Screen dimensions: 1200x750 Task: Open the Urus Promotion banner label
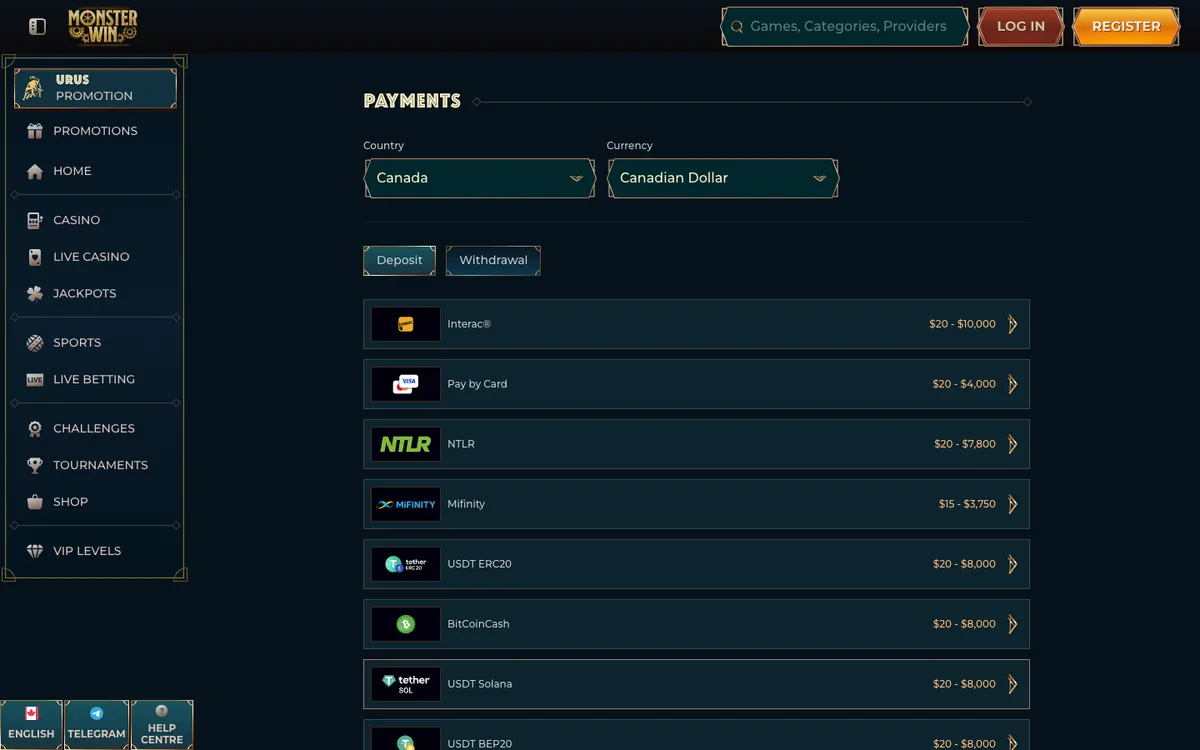(94, 88)
